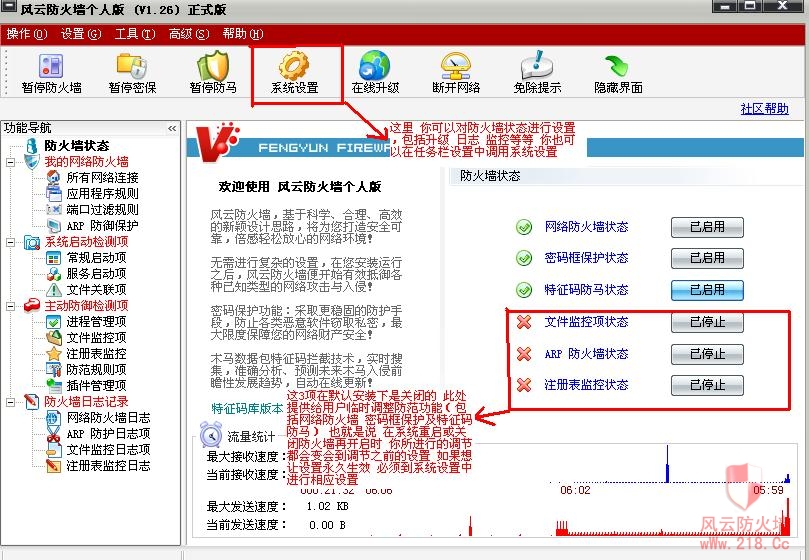The width and height of the screenshot is (809, 560).
Task: Click the 暂停密保 toolbar icon
Action: tap(131, 66)
